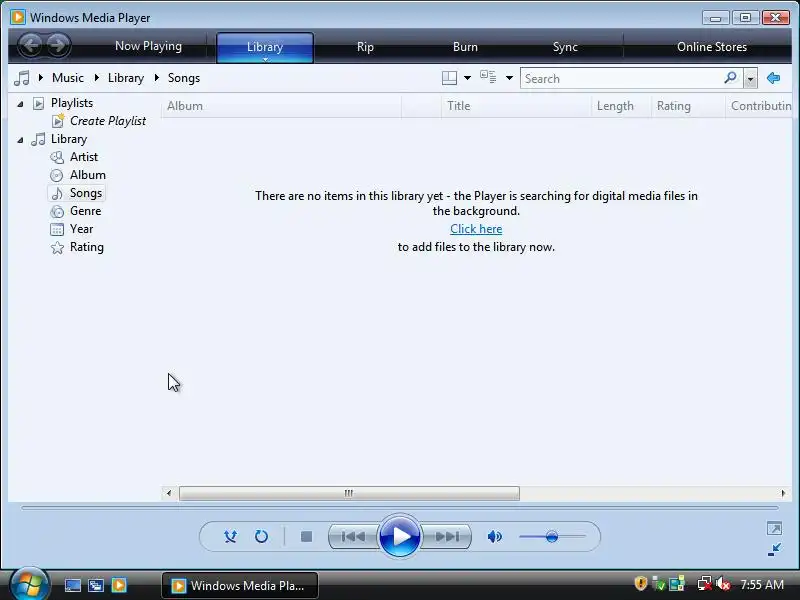Viewport: 800px width, 600px height.
Task: Click Library in the breadcrumb path
Action: tap(126, 78)
